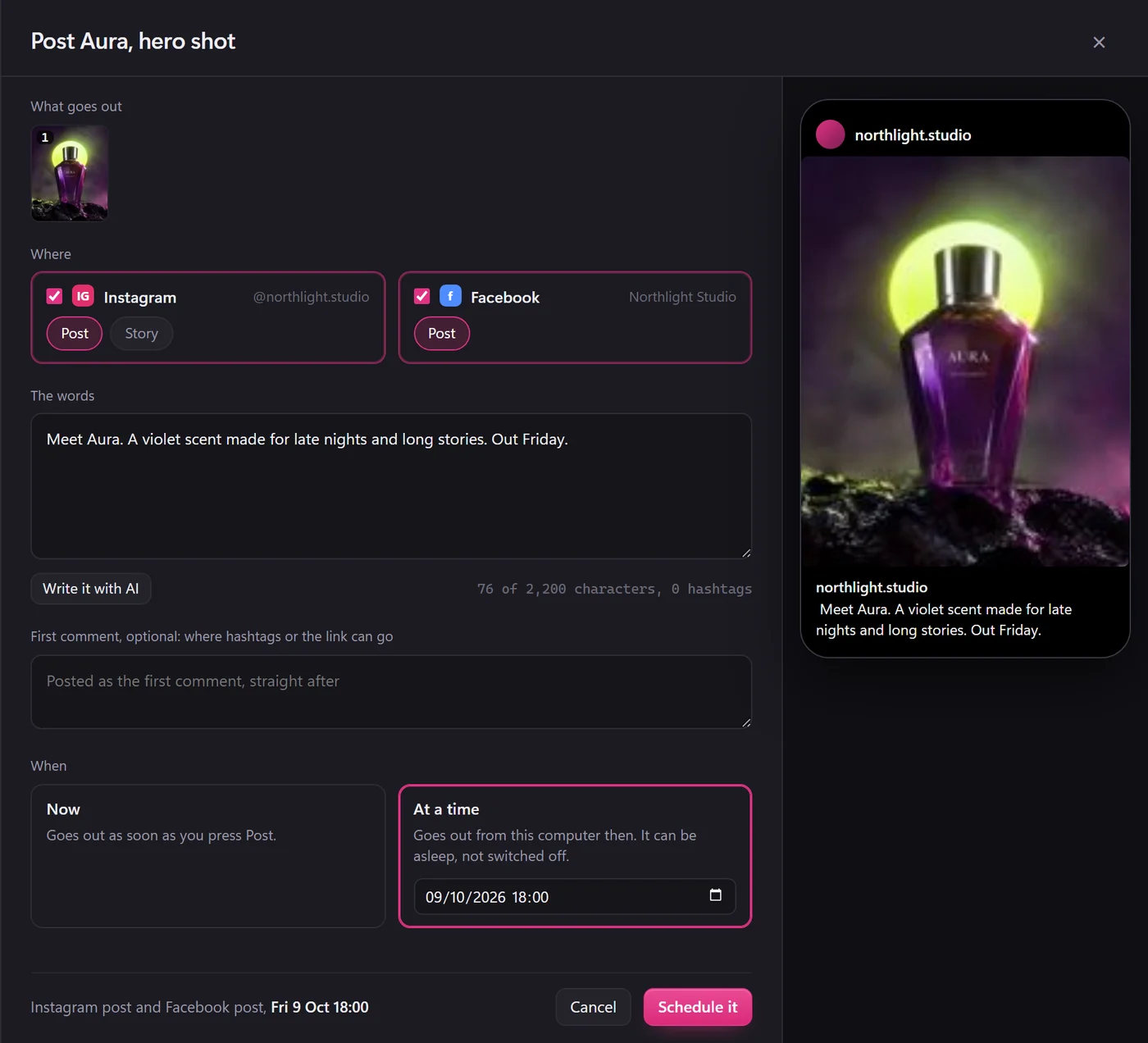Choose the At a time option
Viewport: 1148px width, 1043px height.
point(575,856)
